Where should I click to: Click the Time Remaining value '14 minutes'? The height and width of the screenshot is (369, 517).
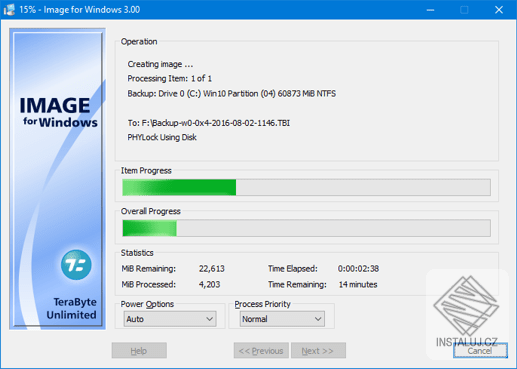click(358, 284)
